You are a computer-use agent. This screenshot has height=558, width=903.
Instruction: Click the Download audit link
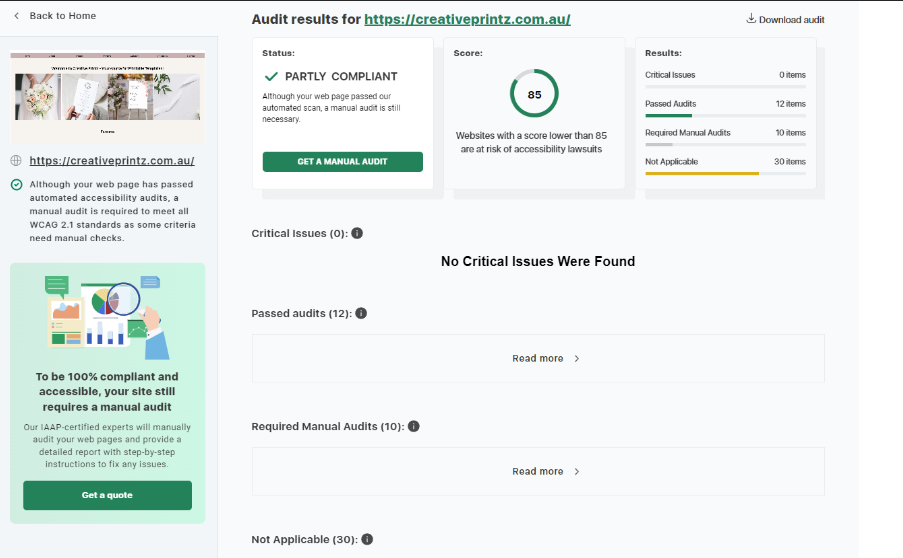point(791,19)
